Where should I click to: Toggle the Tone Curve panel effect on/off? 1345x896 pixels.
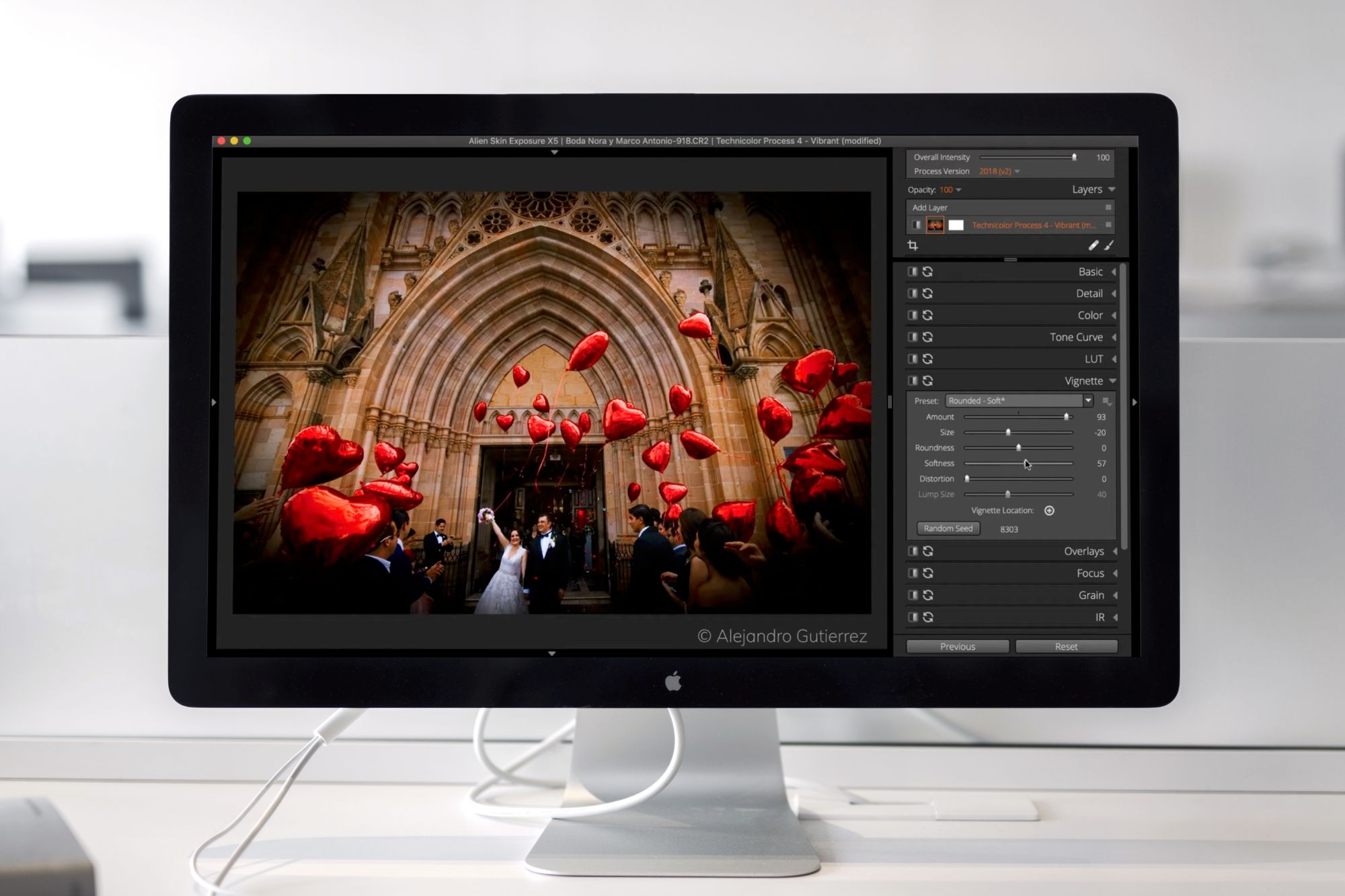click(x=913, y=337)
